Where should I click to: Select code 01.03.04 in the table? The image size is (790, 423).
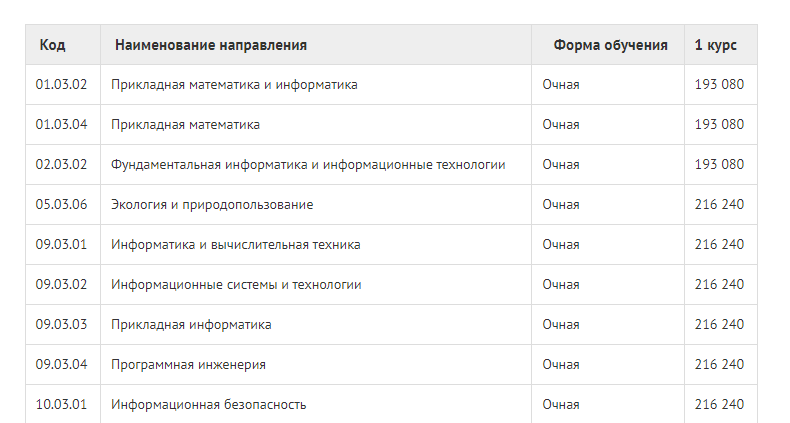tap(62, 125)
